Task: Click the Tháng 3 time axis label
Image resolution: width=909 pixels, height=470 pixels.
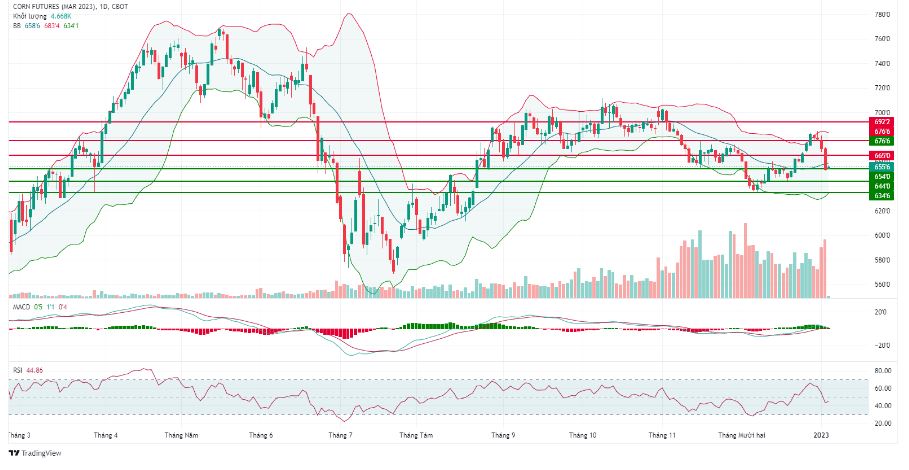Action: point(19,435)
